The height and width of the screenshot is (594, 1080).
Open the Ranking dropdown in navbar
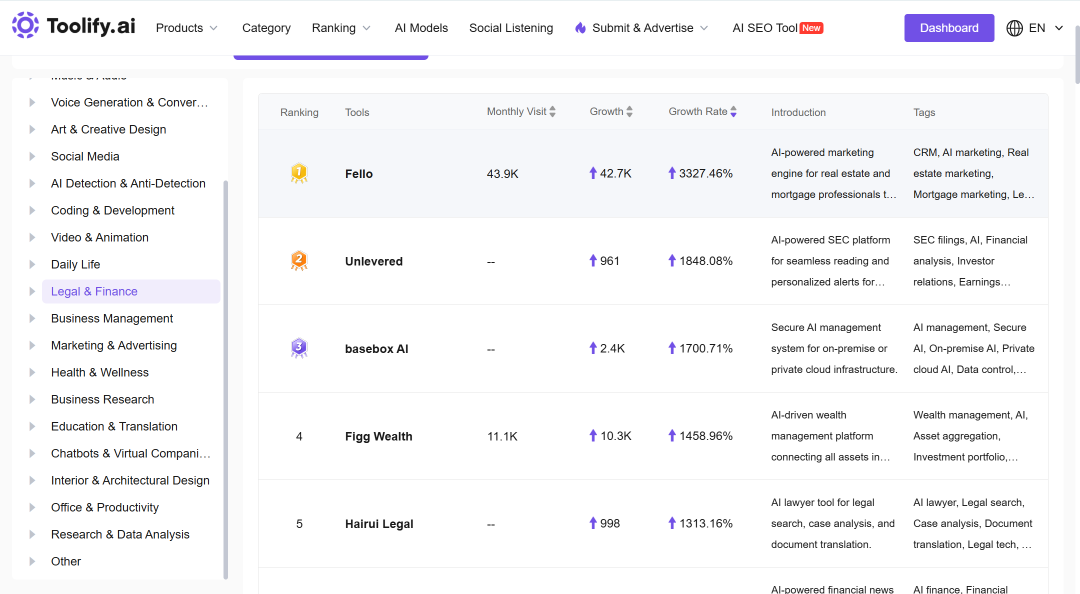coord(341,28)
